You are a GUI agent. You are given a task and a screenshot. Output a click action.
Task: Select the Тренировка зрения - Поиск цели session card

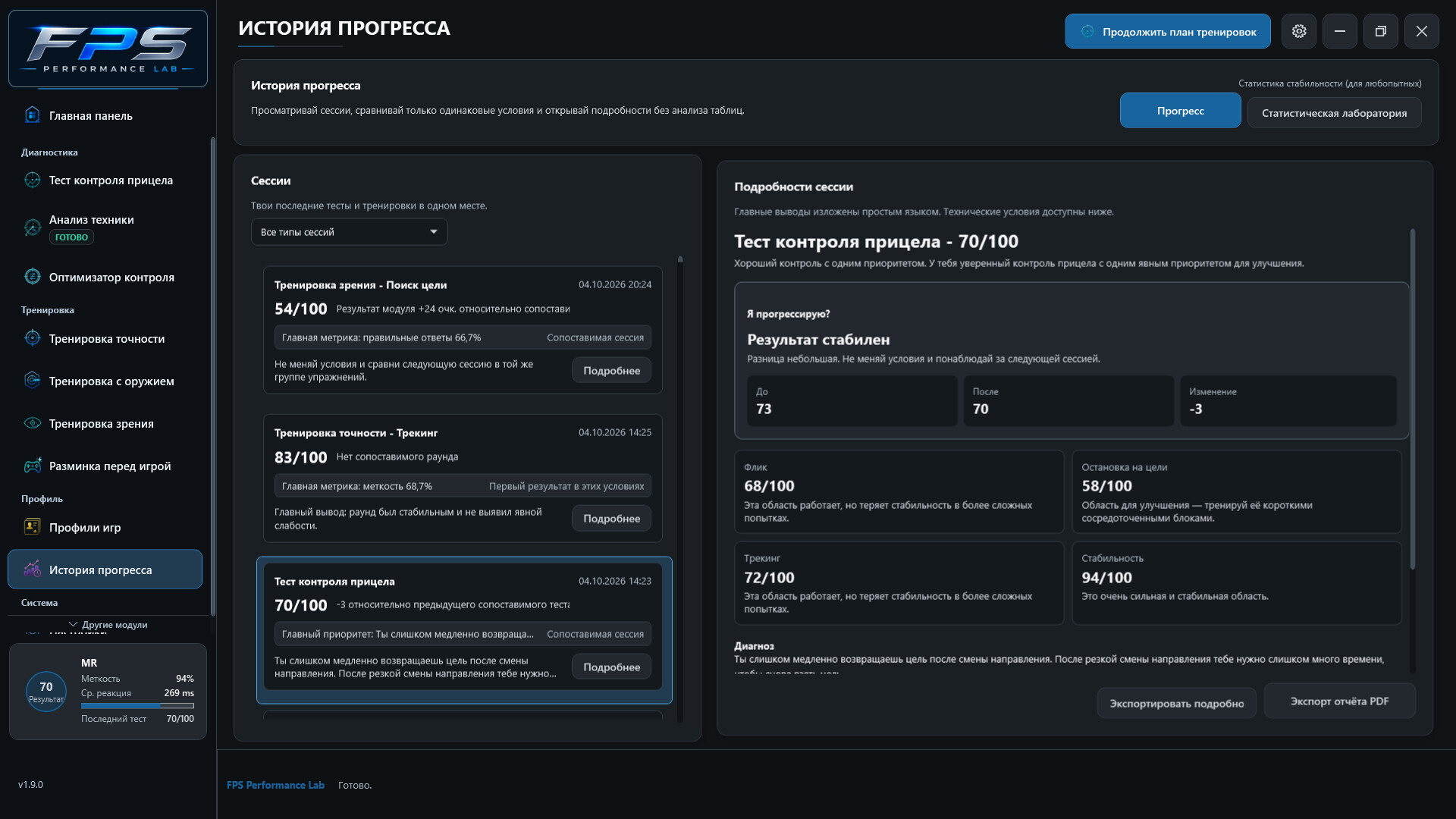coord(463,330)
